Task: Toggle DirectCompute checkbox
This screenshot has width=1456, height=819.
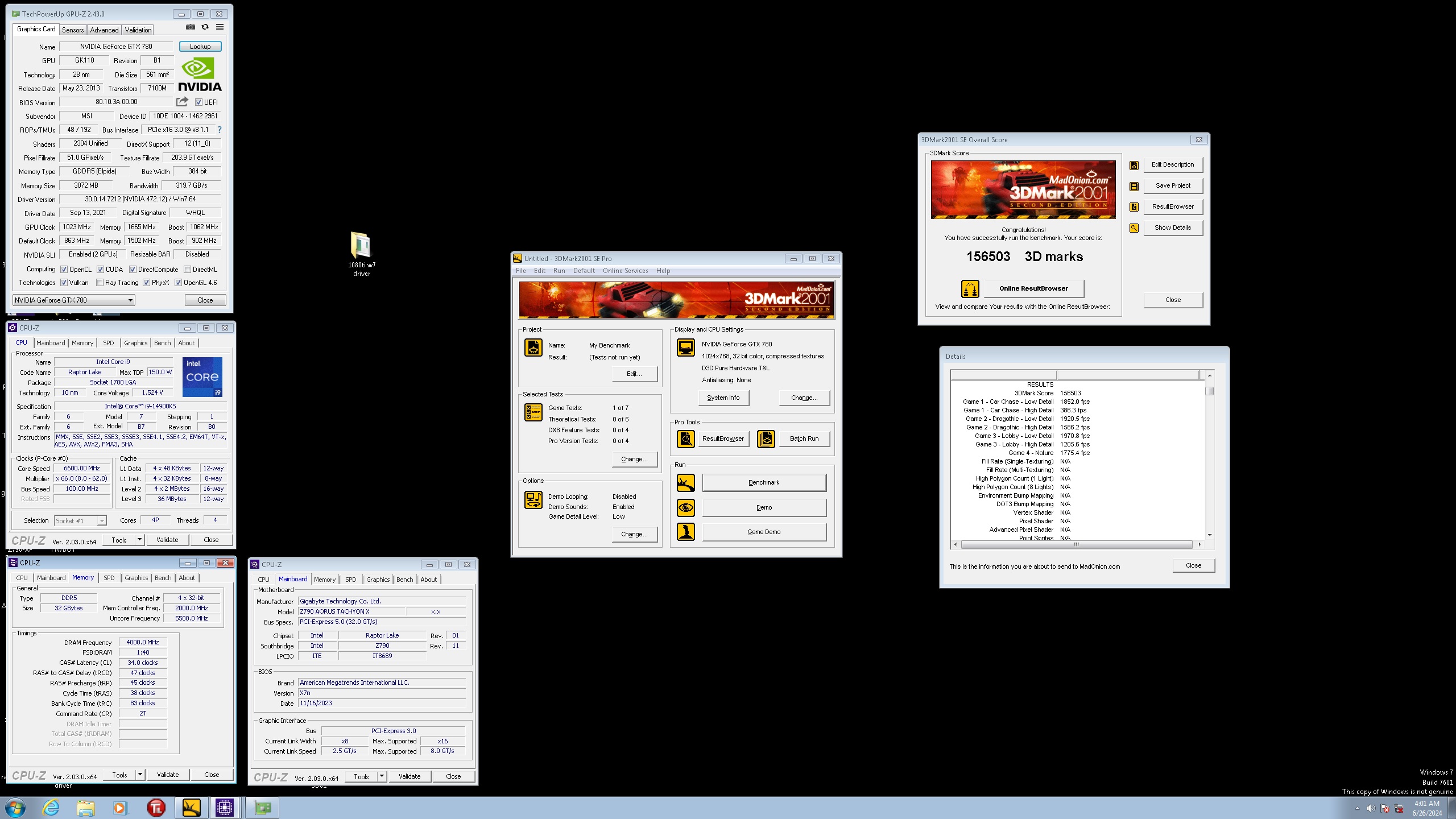Action: pyautogui.click(x=133, y=270)
